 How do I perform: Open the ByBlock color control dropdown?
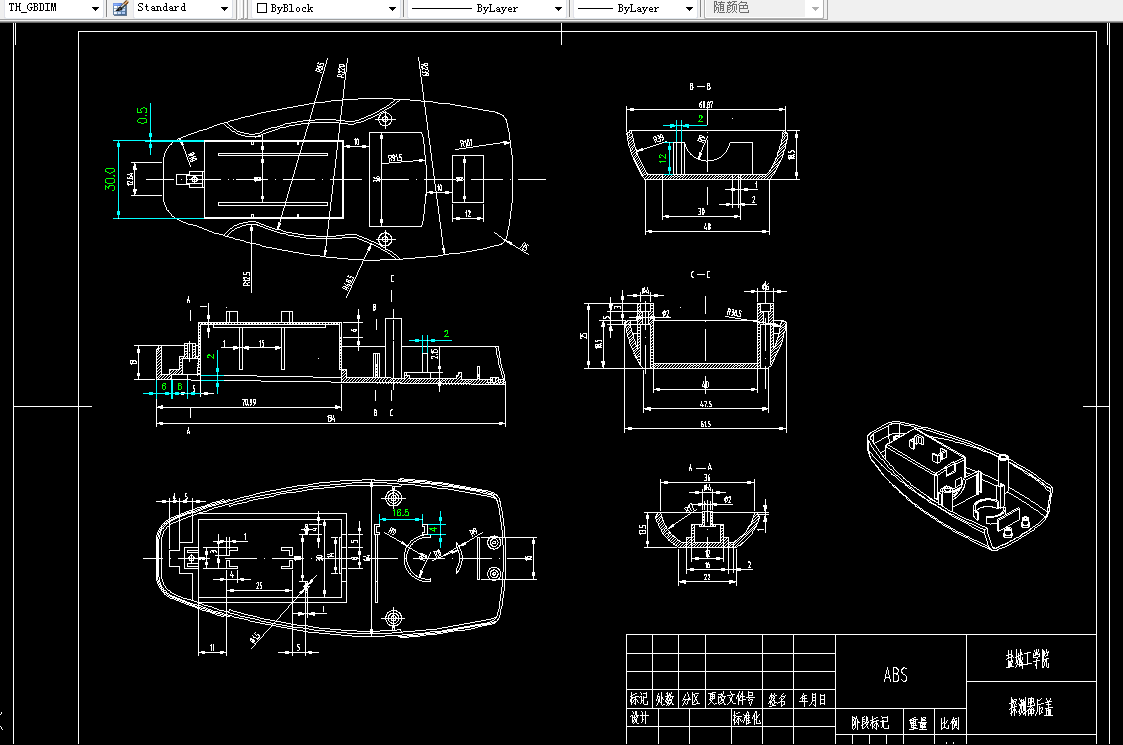coord(392,8)
